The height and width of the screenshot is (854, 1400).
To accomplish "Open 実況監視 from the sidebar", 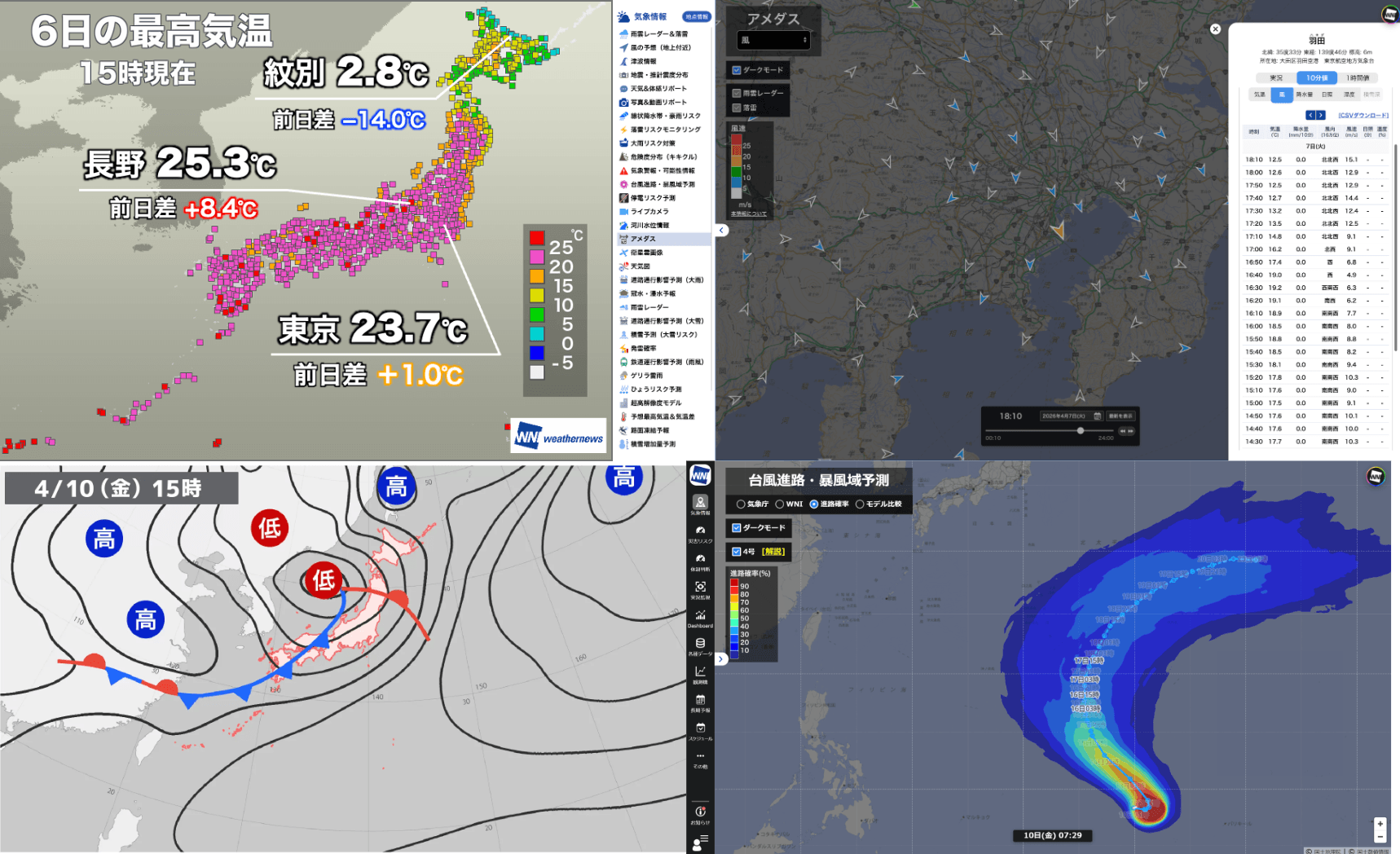I will 700,588.
